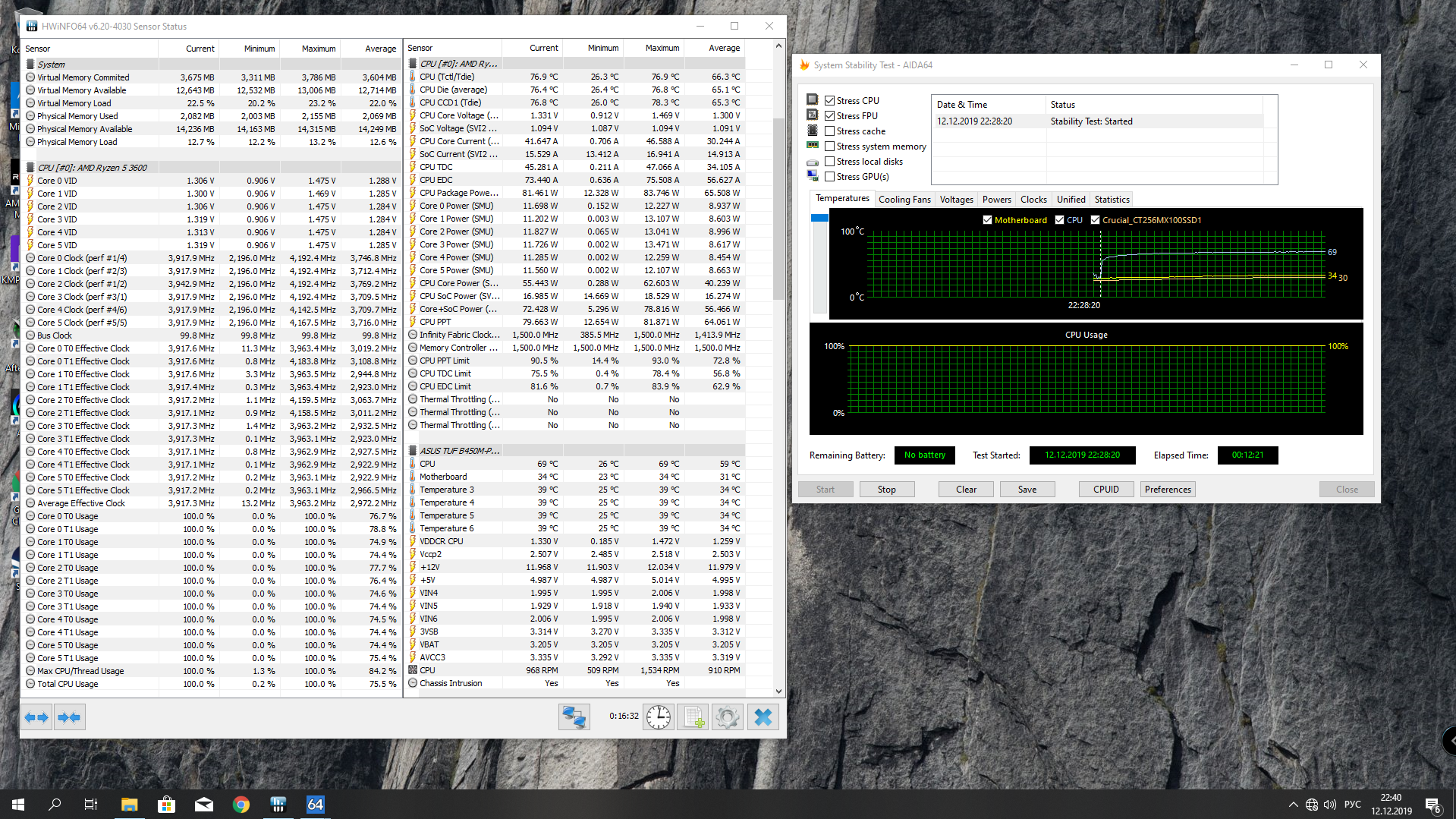
Task: Switch to HWiNFO taskbar icon
Action: (278, 805)
